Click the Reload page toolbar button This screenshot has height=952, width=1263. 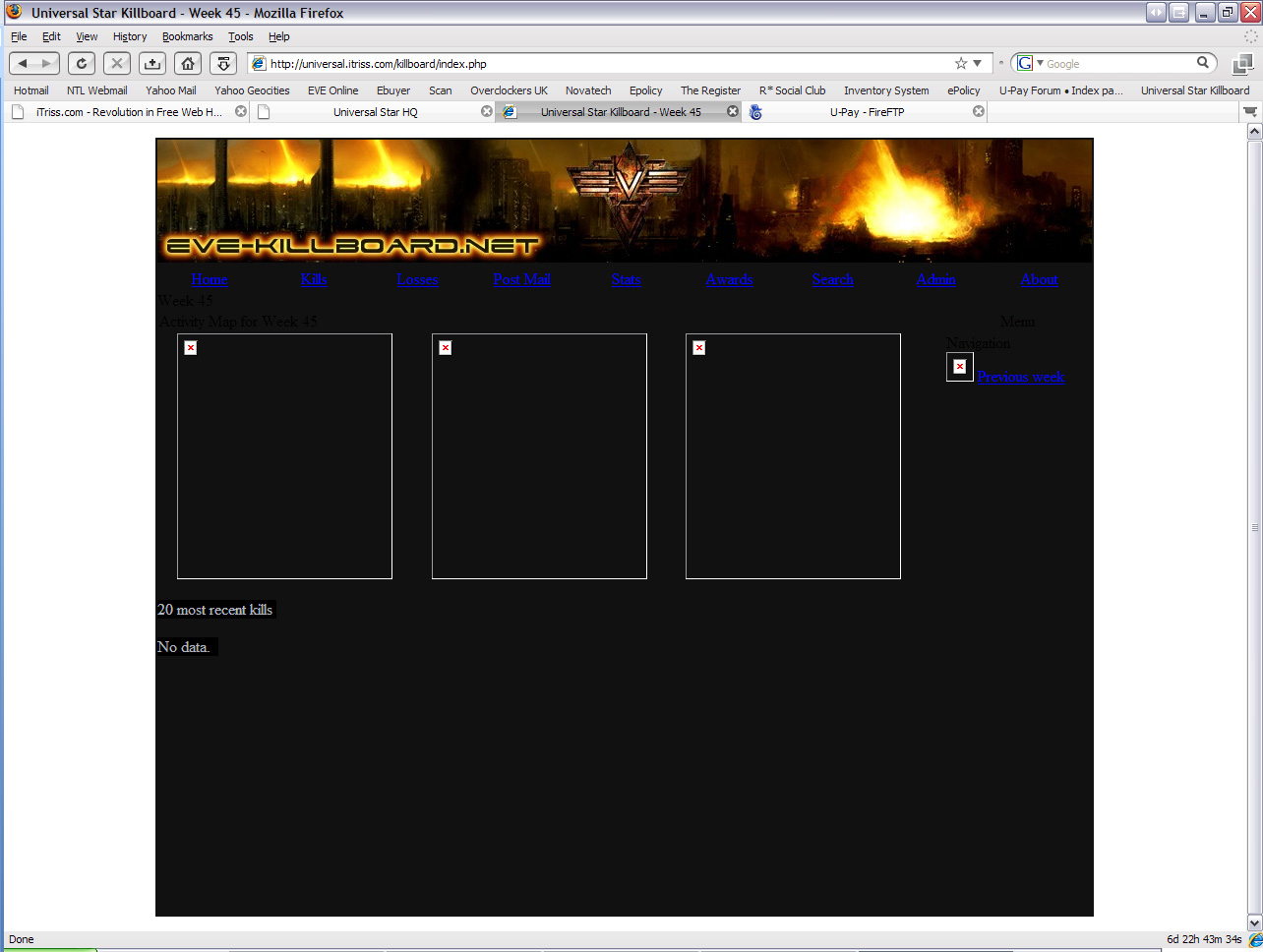[82, 63]
